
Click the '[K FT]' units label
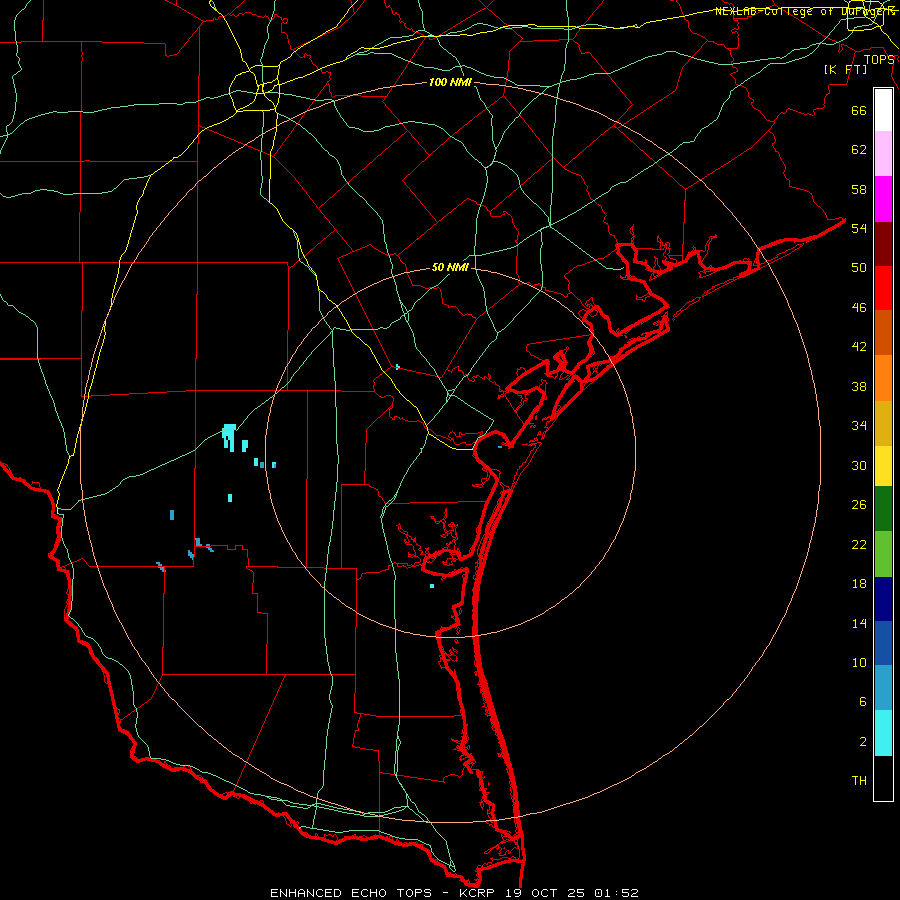tap(845, 69)
